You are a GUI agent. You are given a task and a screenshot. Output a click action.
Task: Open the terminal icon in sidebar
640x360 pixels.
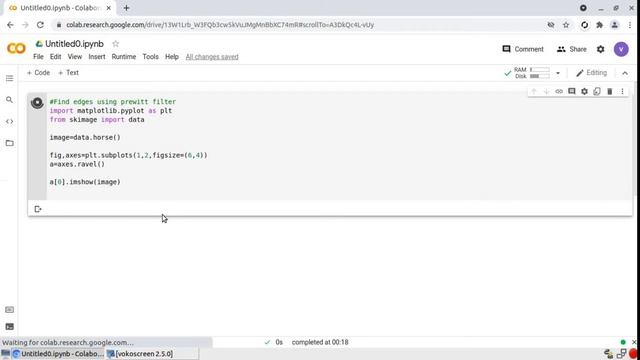9,327
